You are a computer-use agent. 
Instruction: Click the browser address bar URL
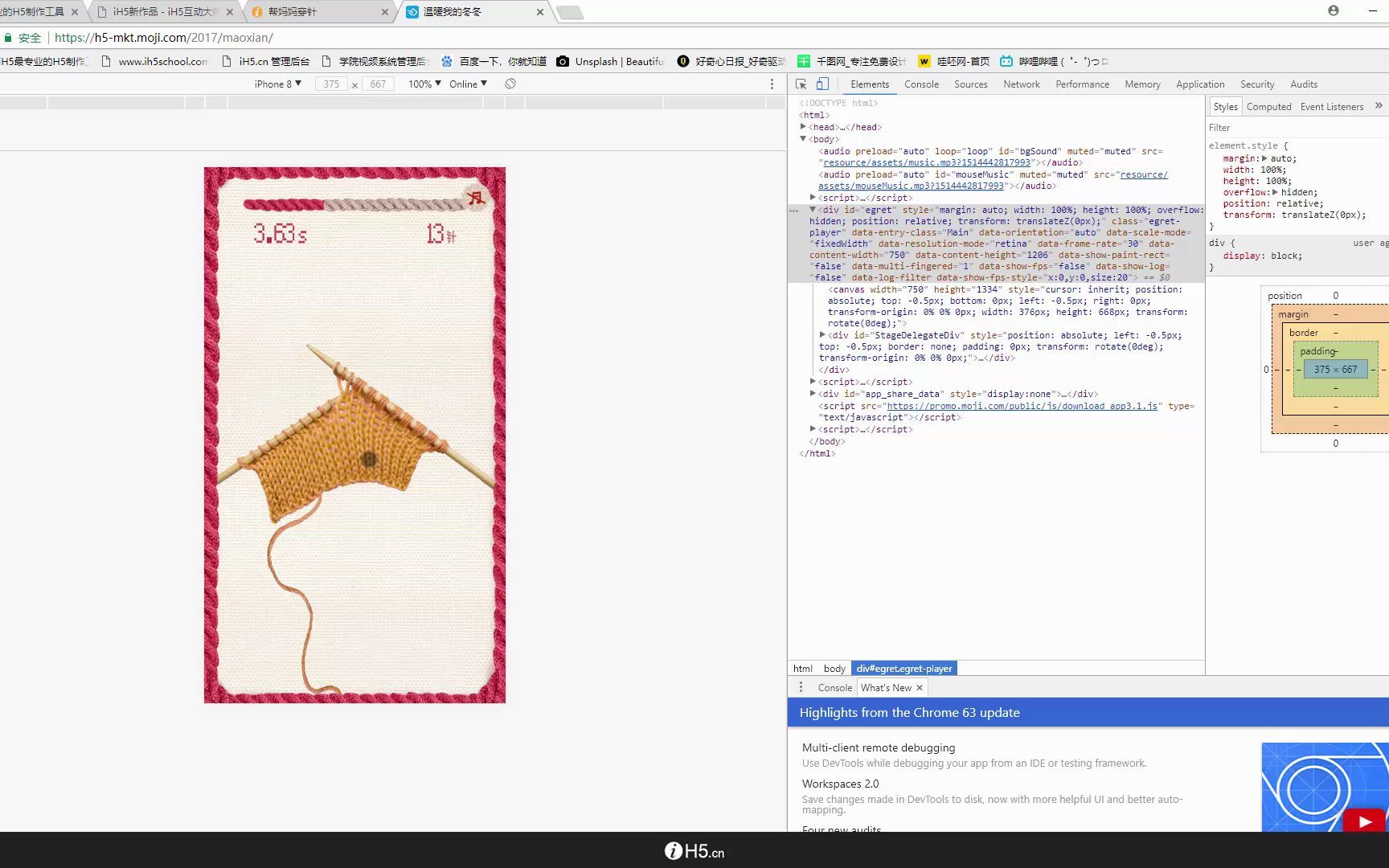[x=164, y=38]
